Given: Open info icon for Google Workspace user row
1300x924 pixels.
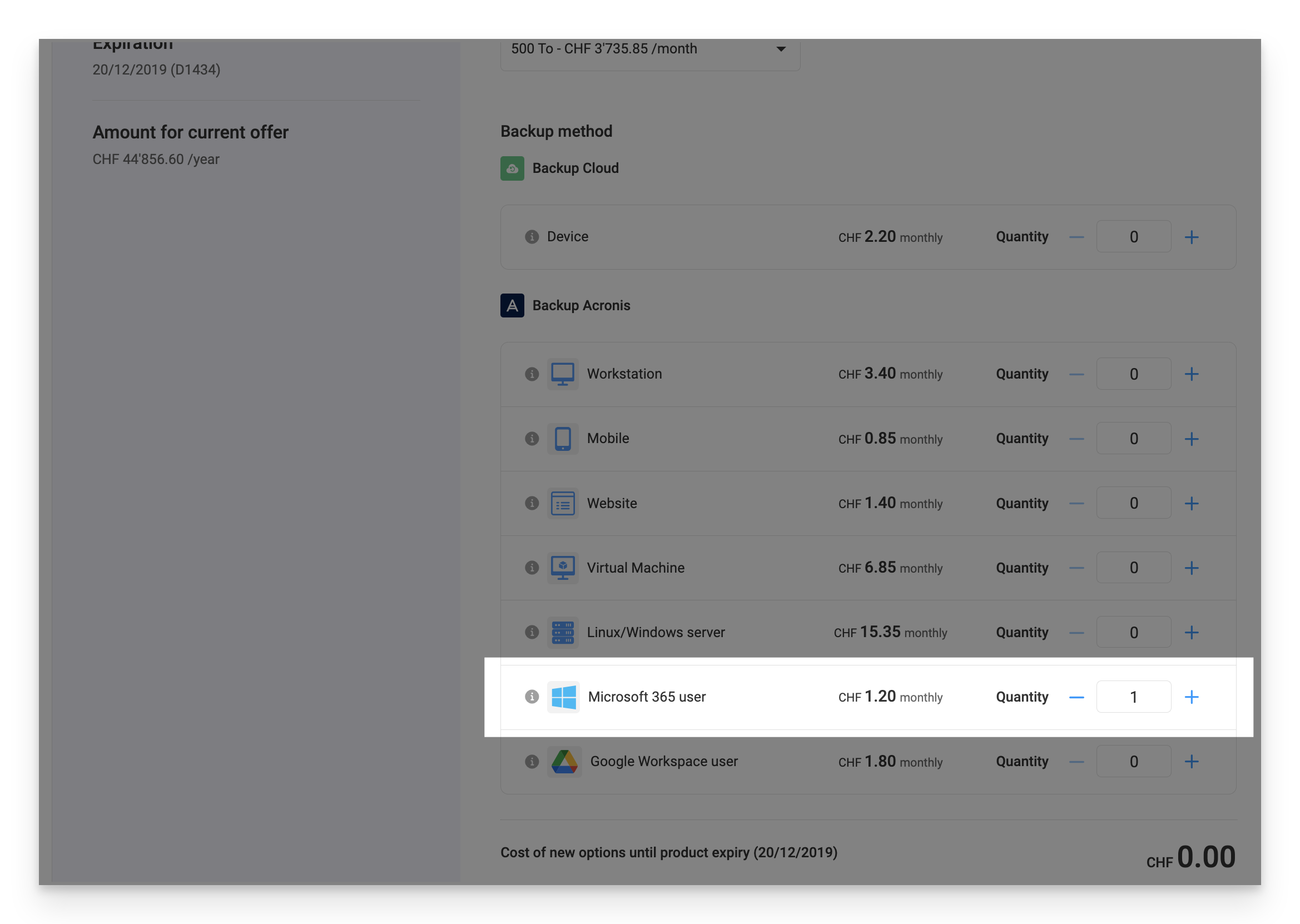Looking at the screenshot, I should [532, 761].
